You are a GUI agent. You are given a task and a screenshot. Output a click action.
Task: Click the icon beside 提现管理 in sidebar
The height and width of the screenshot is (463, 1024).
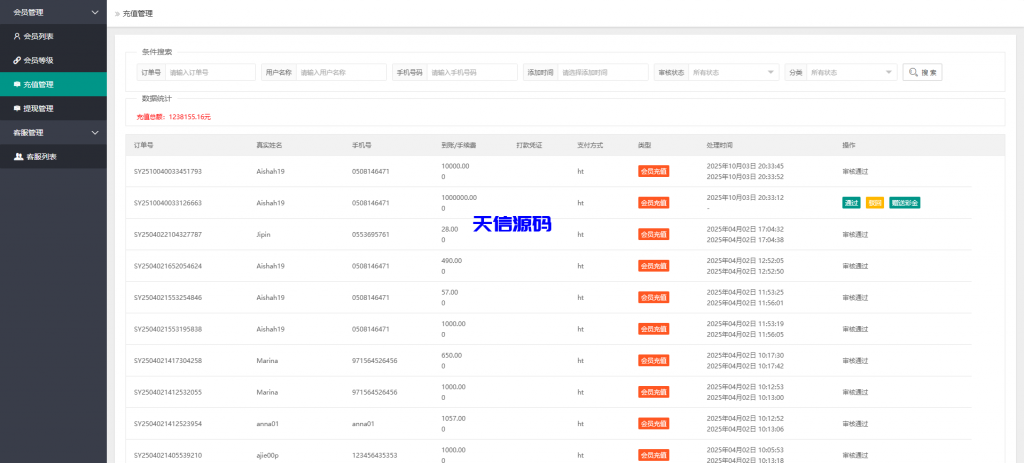tap(17, 108)
